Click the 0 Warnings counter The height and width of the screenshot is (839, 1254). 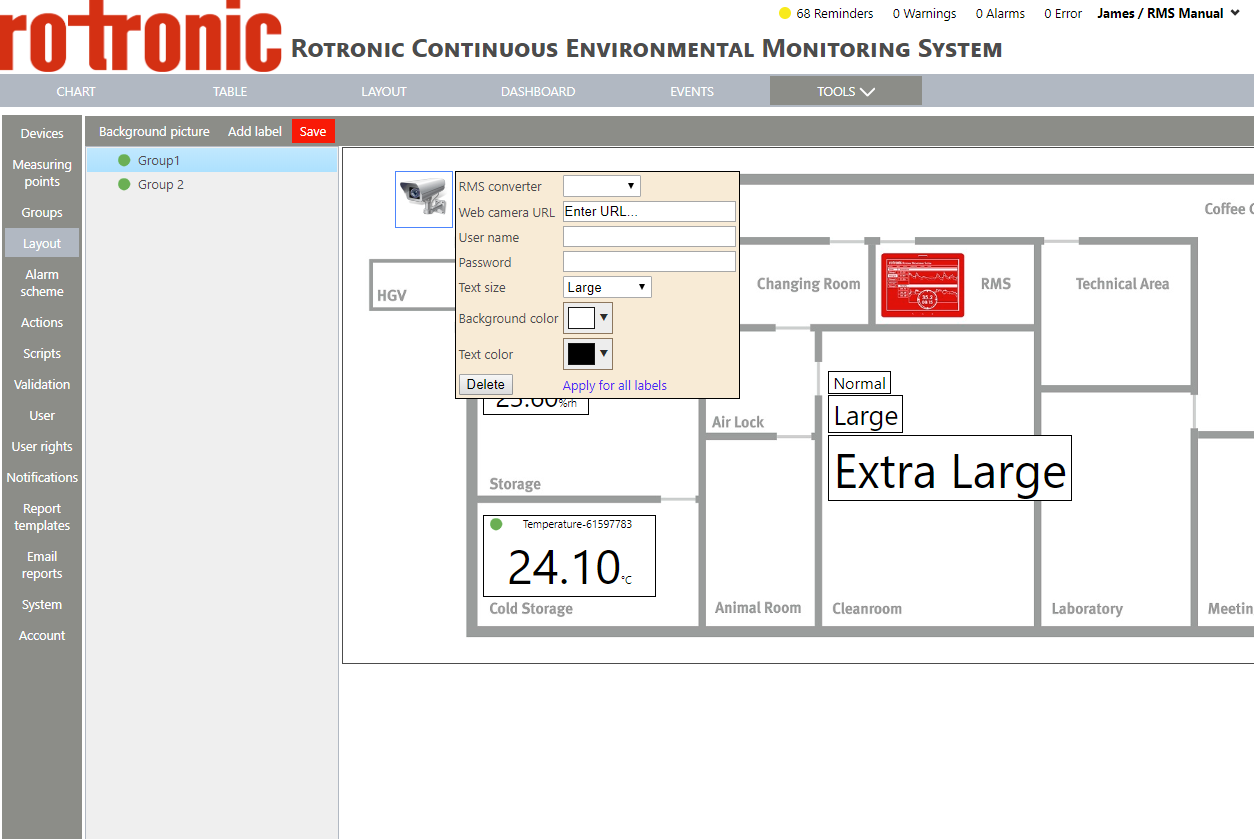click(x=924, y=14)
